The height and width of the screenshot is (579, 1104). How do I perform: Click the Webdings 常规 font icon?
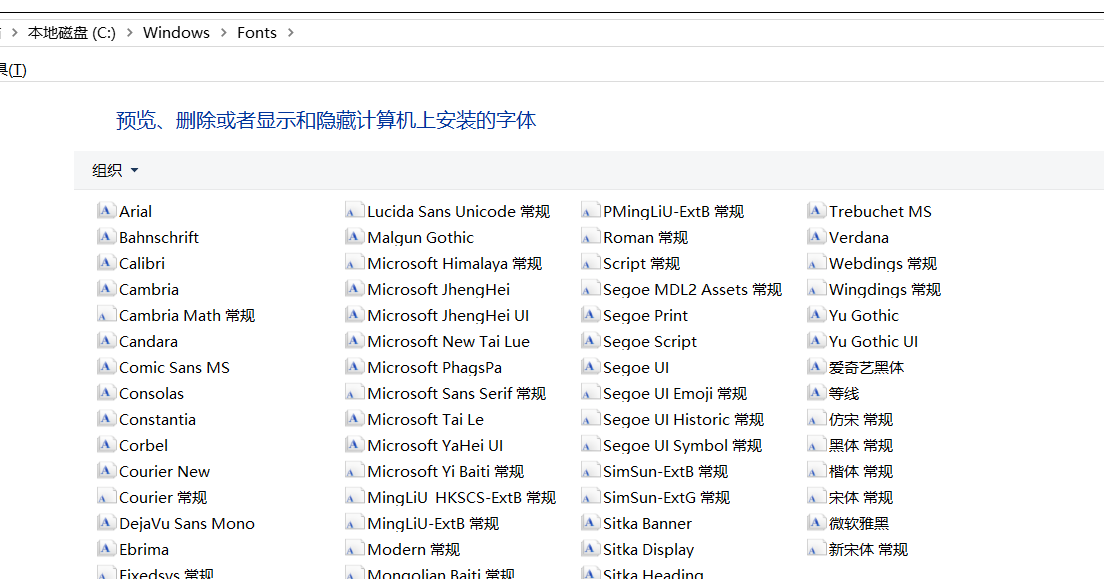coord(816,263)
